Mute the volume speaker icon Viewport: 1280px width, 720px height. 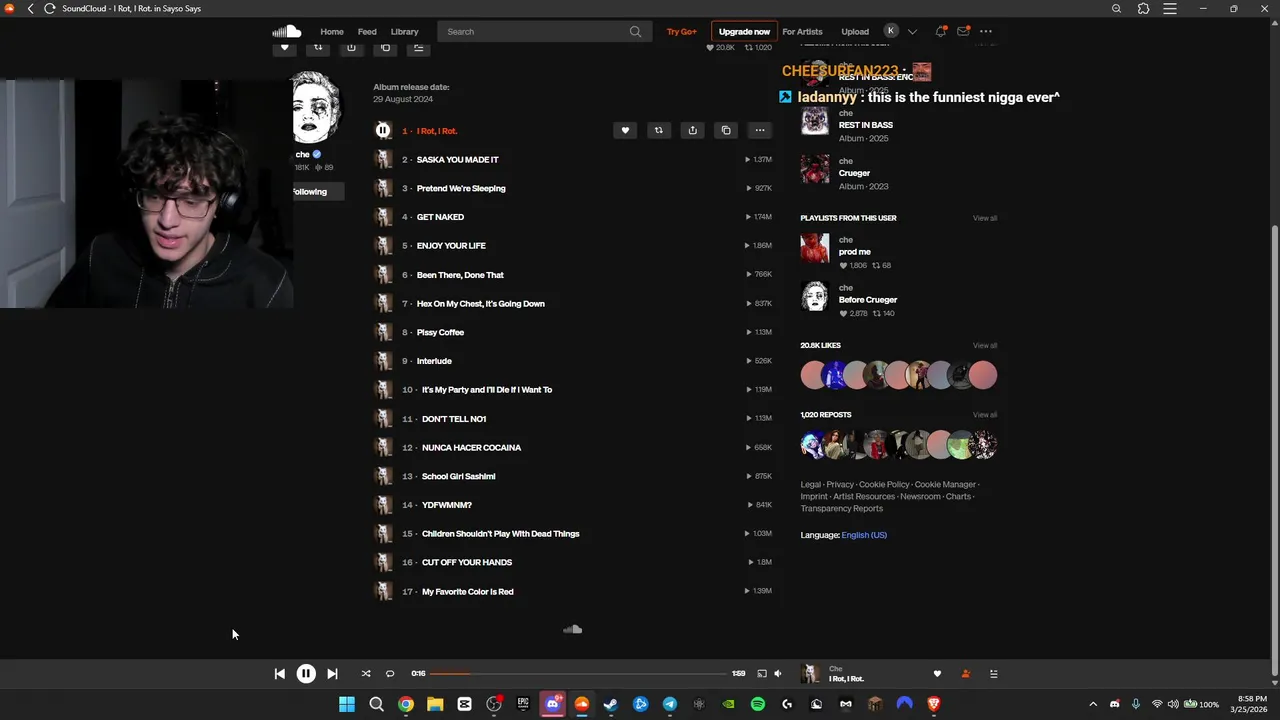point(778,674)
